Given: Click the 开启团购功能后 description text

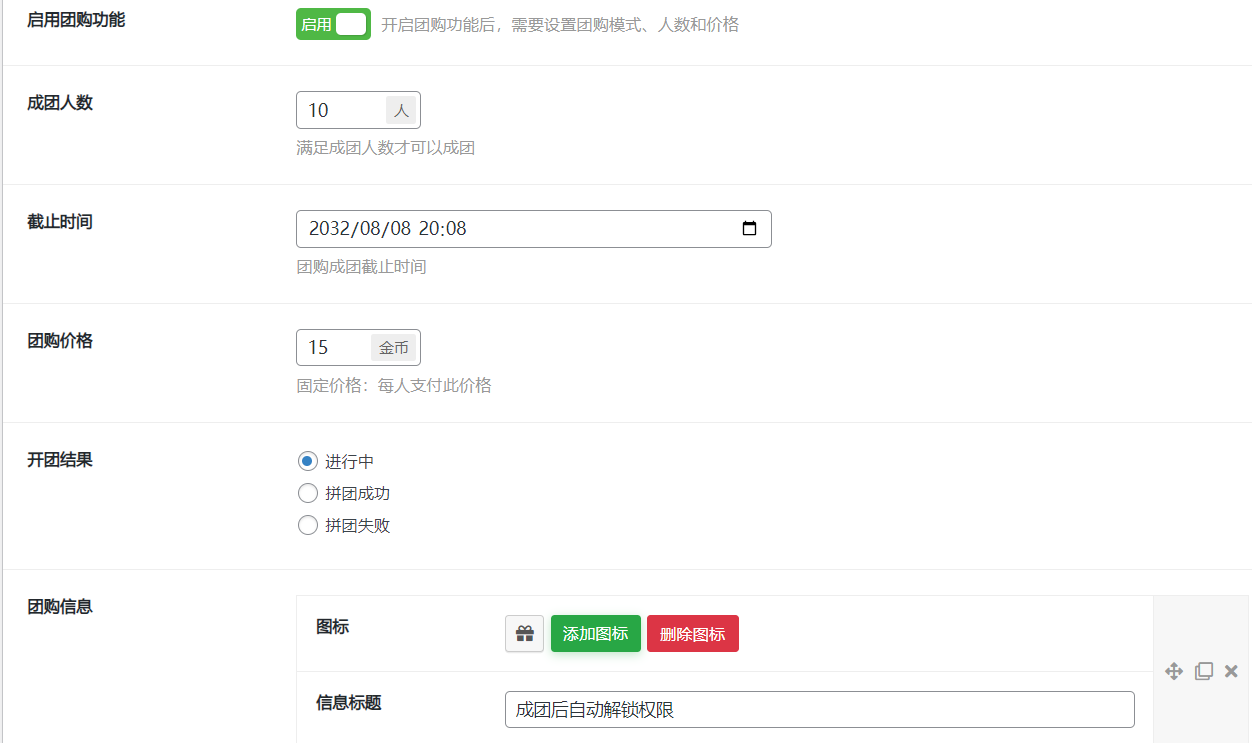Looking at the screenshot, I should click(x=560, y=24).
